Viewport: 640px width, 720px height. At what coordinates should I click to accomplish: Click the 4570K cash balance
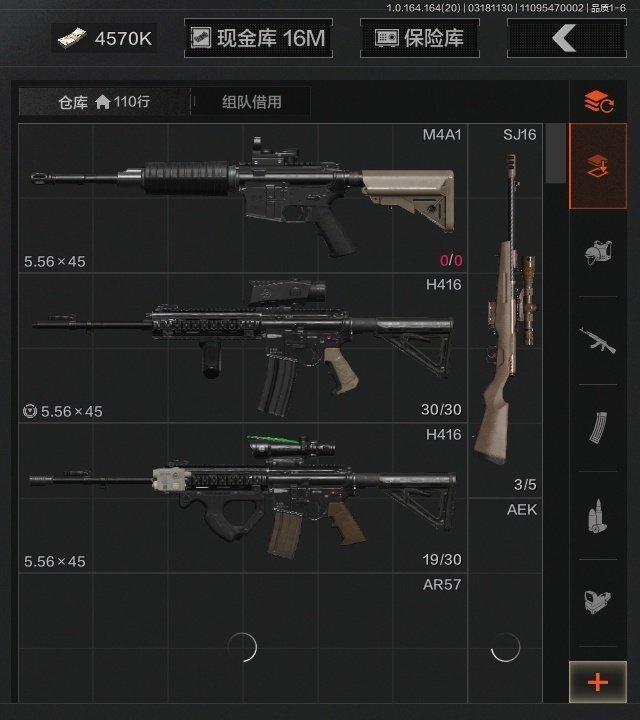click(x=104, y=38)
